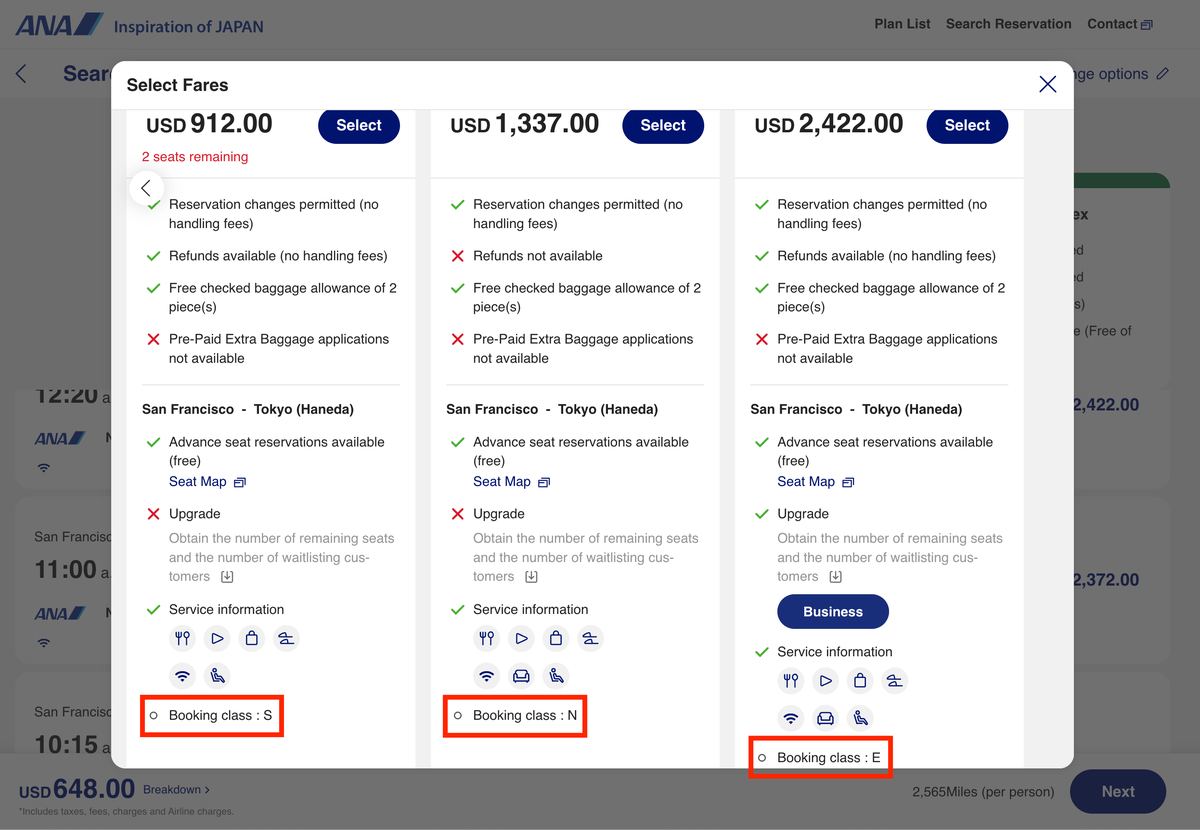Go back using the top-left chevron
1200x830 pixels.
tap(22, 74)
